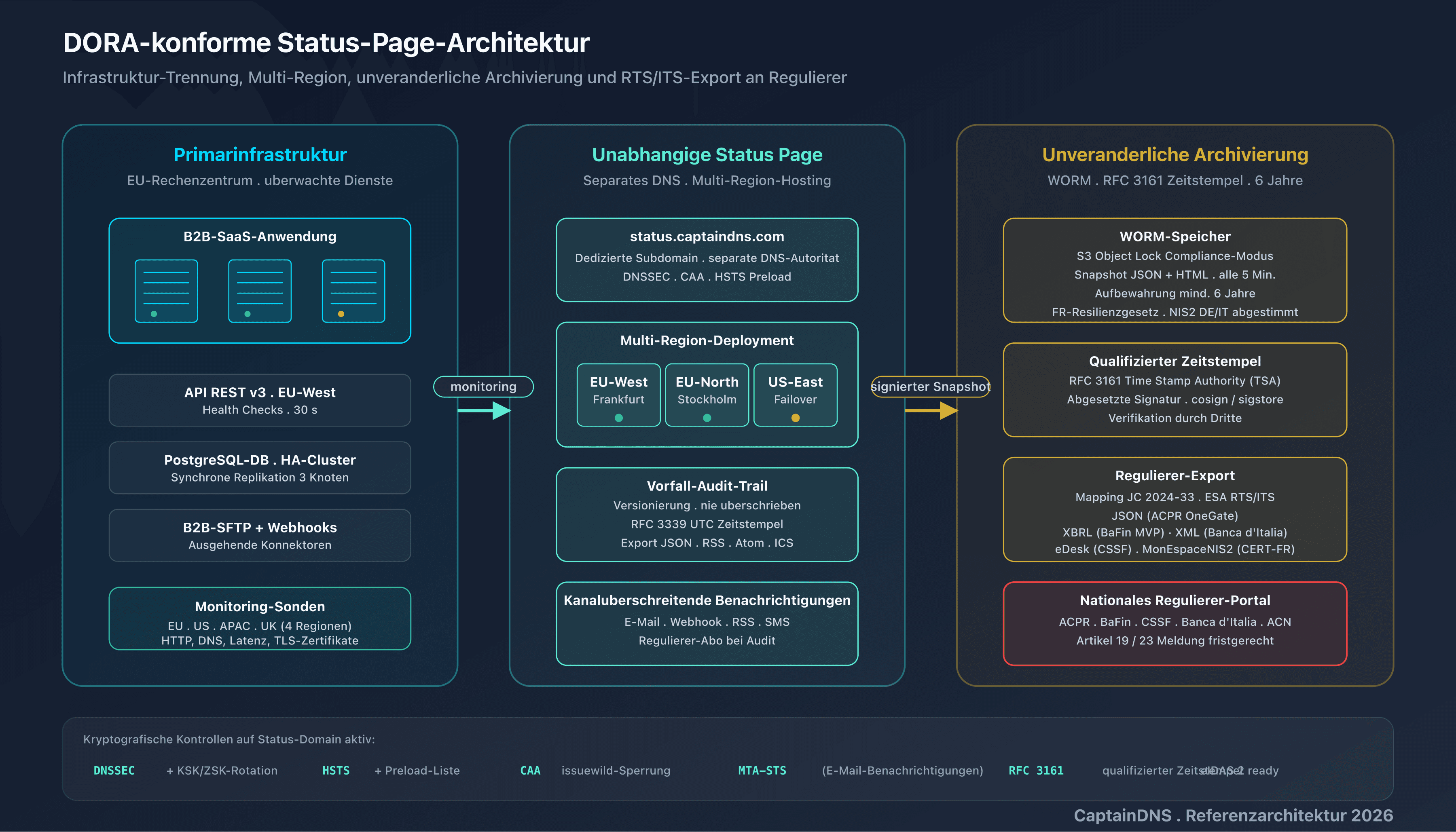The image size is (1456, 832).
Task: Open the EU-North Stockholm region box
Action: [707, 395]
